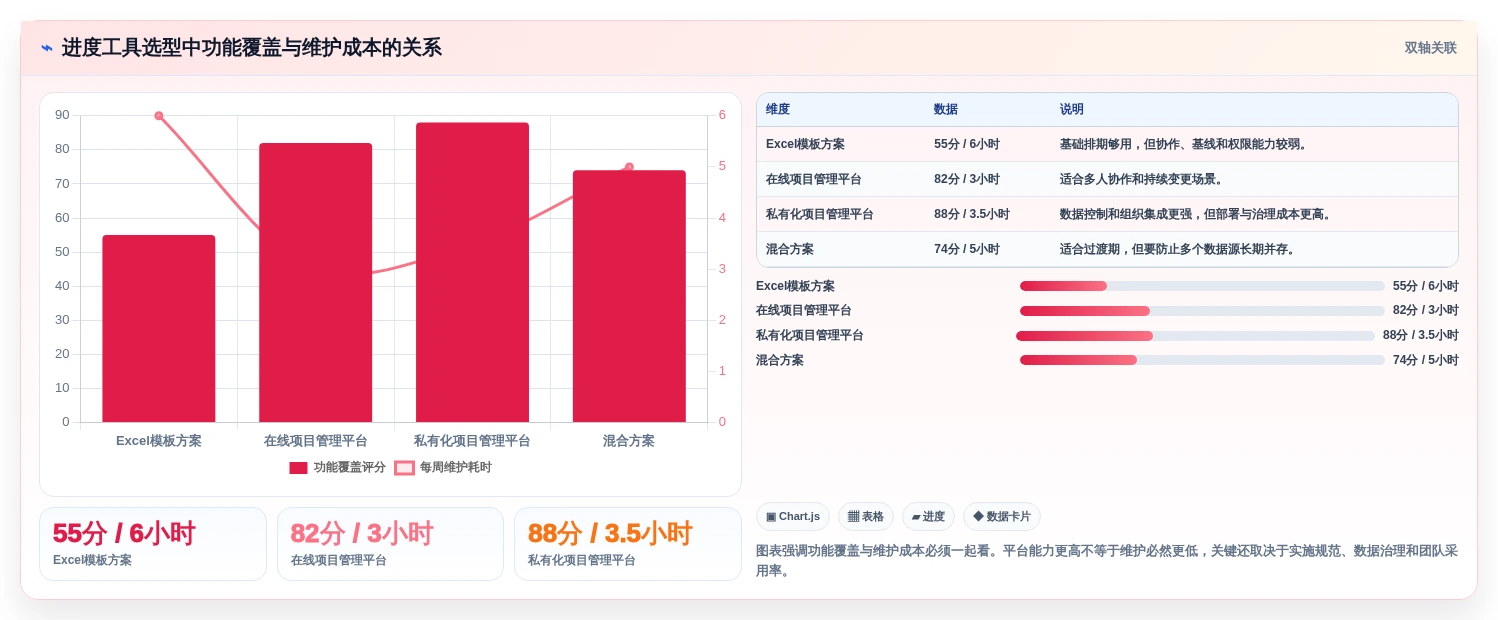1498x620 pixels.
Task: Click the lightning icon beside the title
Action: 46,48
